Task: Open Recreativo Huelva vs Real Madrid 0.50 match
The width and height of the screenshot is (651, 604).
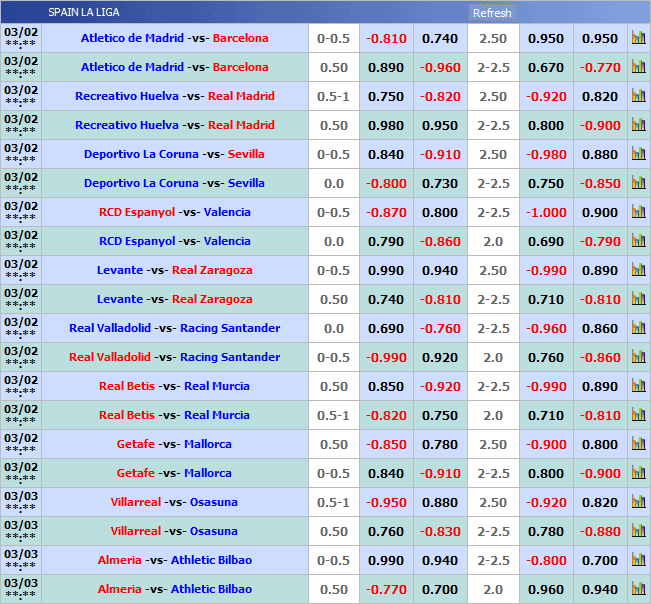Action: coord(174,125)
